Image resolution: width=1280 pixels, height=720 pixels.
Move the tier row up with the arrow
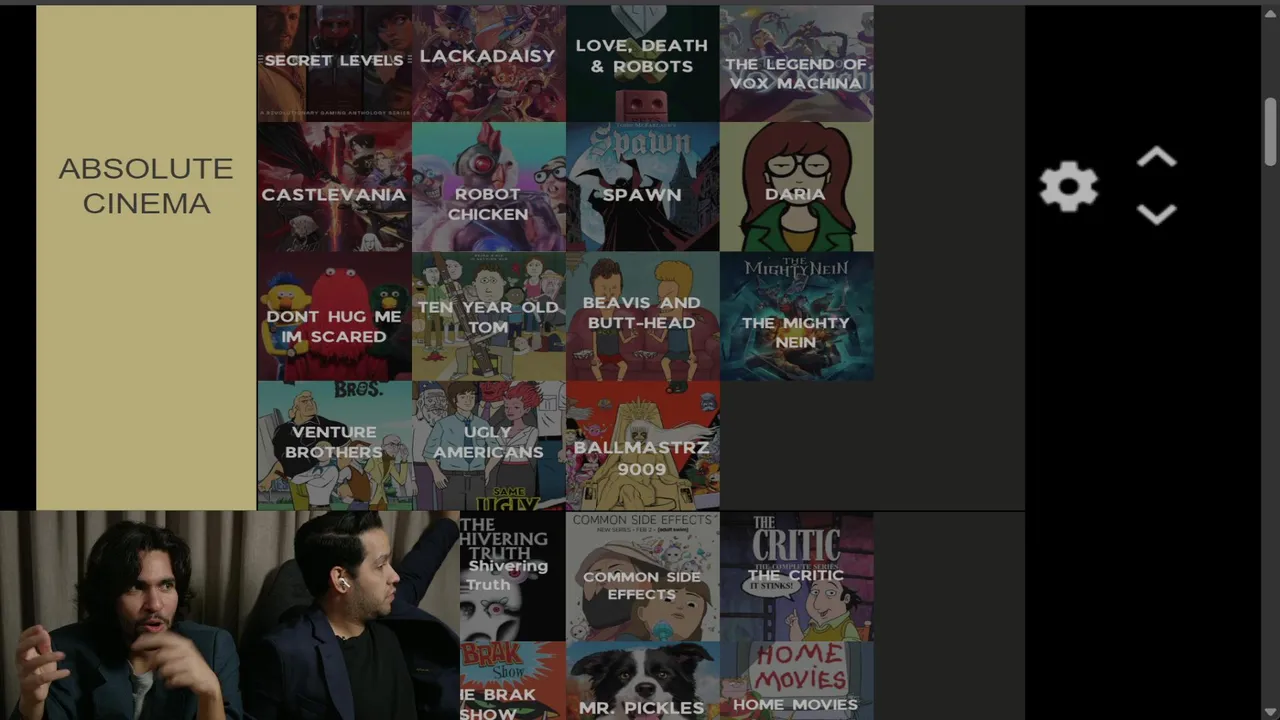tap(1156, 158)
